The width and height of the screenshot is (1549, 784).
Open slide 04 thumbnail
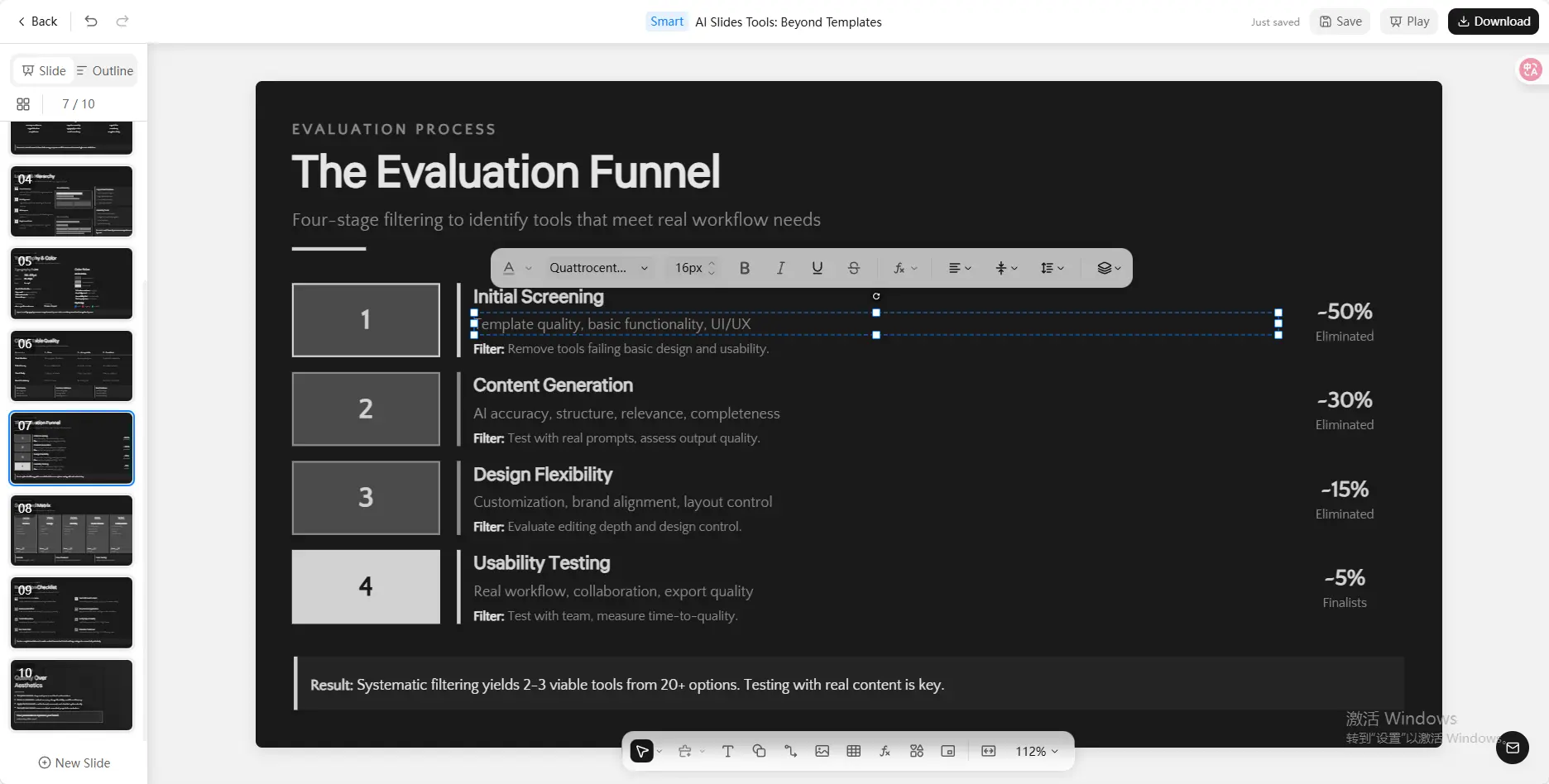pyautogui.click(x=71, y=201)
